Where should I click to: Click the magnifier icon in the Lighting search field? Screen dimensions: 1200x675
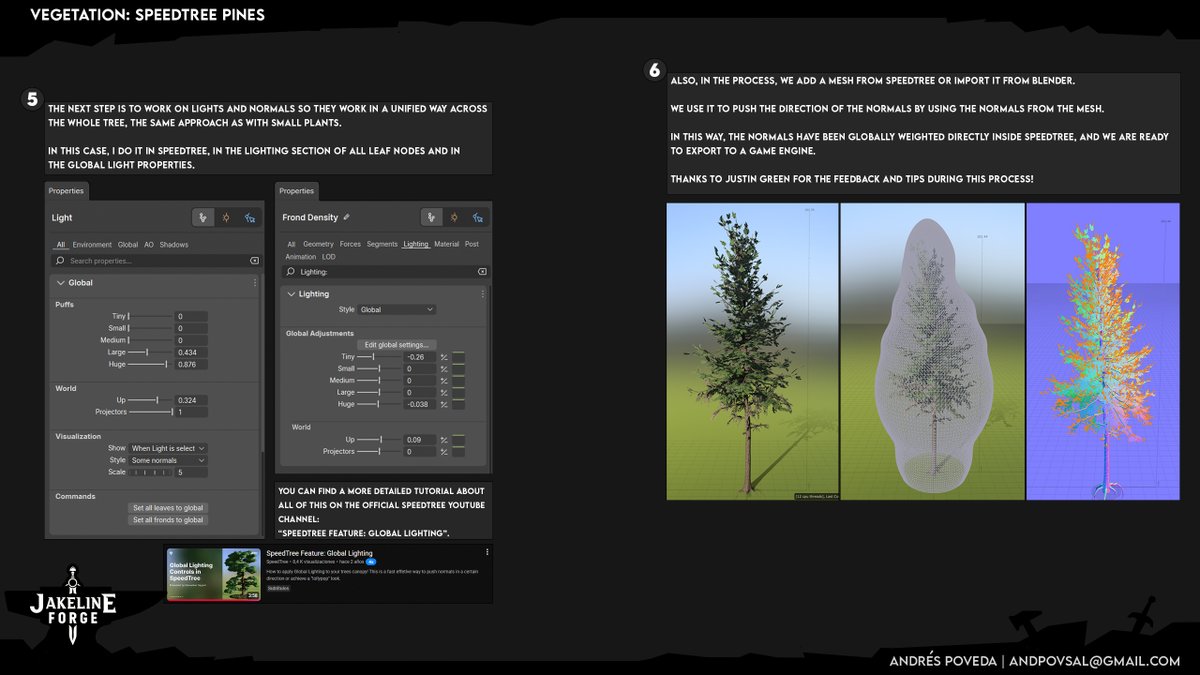point(291,271)
